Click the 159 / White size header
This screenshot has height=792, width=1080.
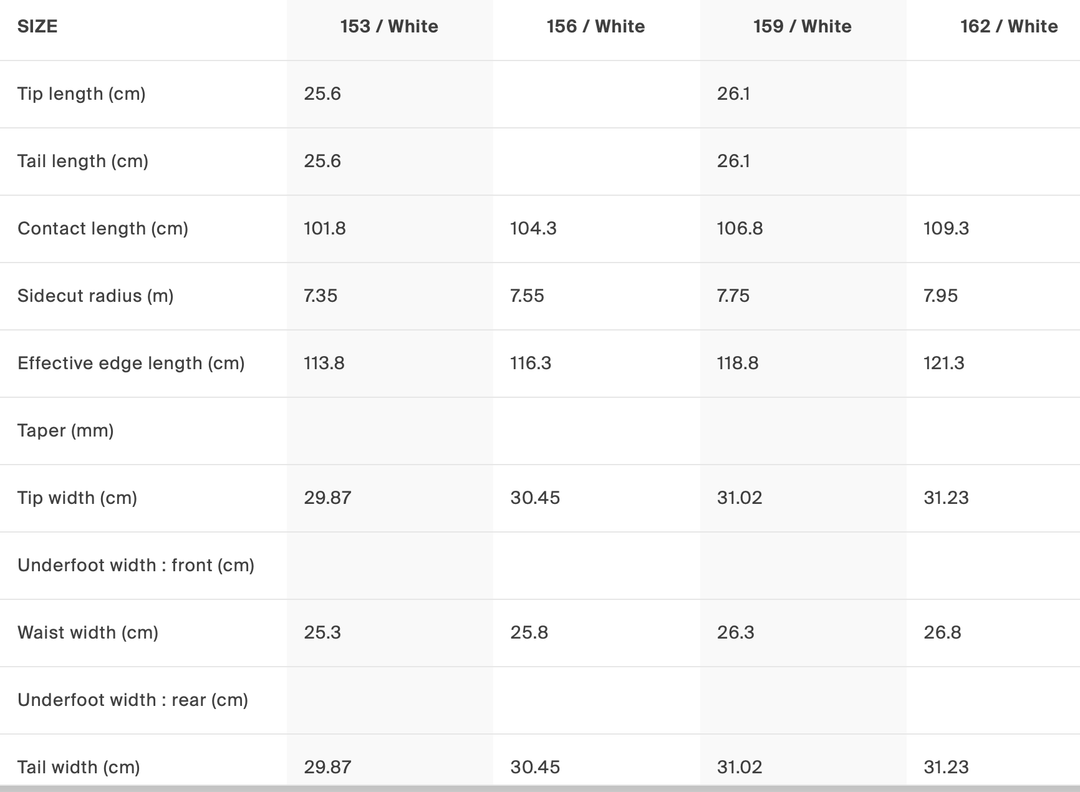pyautogui.click(x=802, y=27)
